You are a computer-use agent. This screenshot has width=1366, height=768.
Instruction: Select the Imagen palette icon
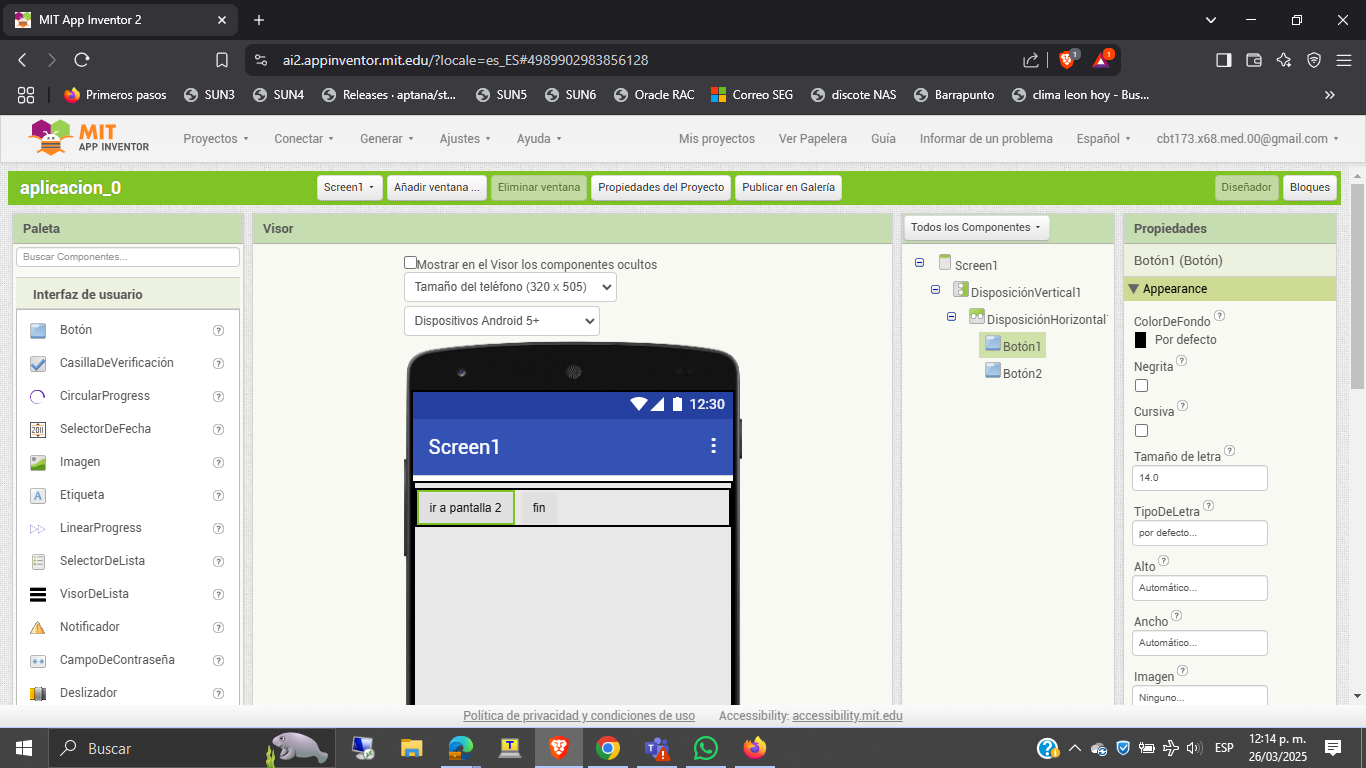(38, 462)
